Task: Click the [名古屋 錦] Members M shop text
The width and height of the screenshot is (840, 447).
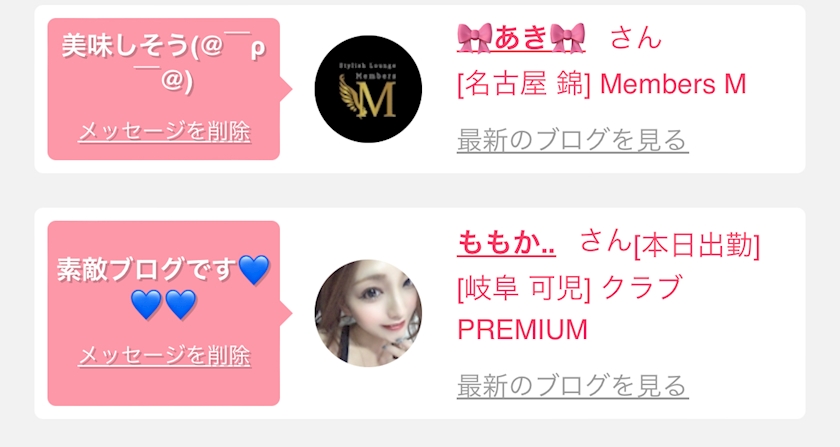Action: pyautogui.click(x=602, y=85)
